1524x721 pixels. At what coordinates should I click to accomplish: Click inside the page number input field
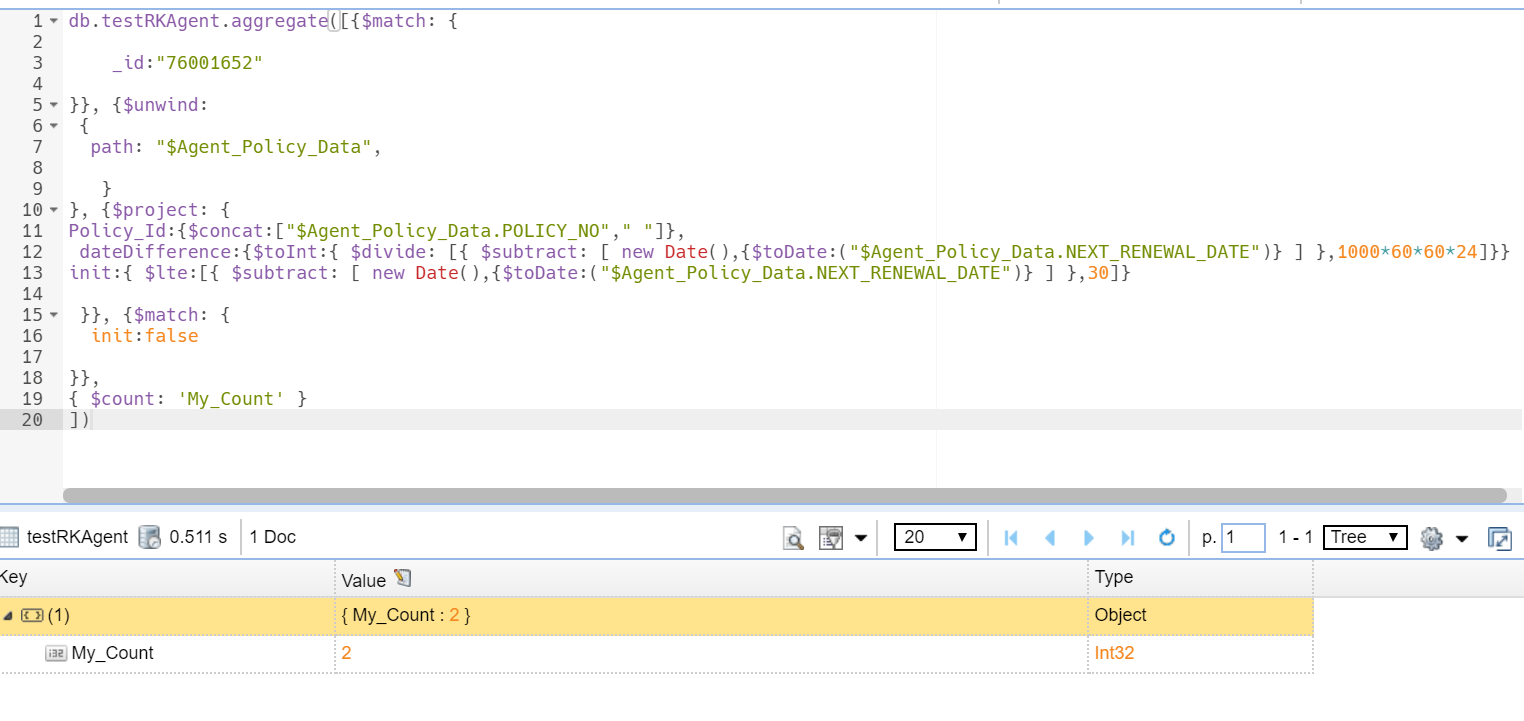[1243, 537]
